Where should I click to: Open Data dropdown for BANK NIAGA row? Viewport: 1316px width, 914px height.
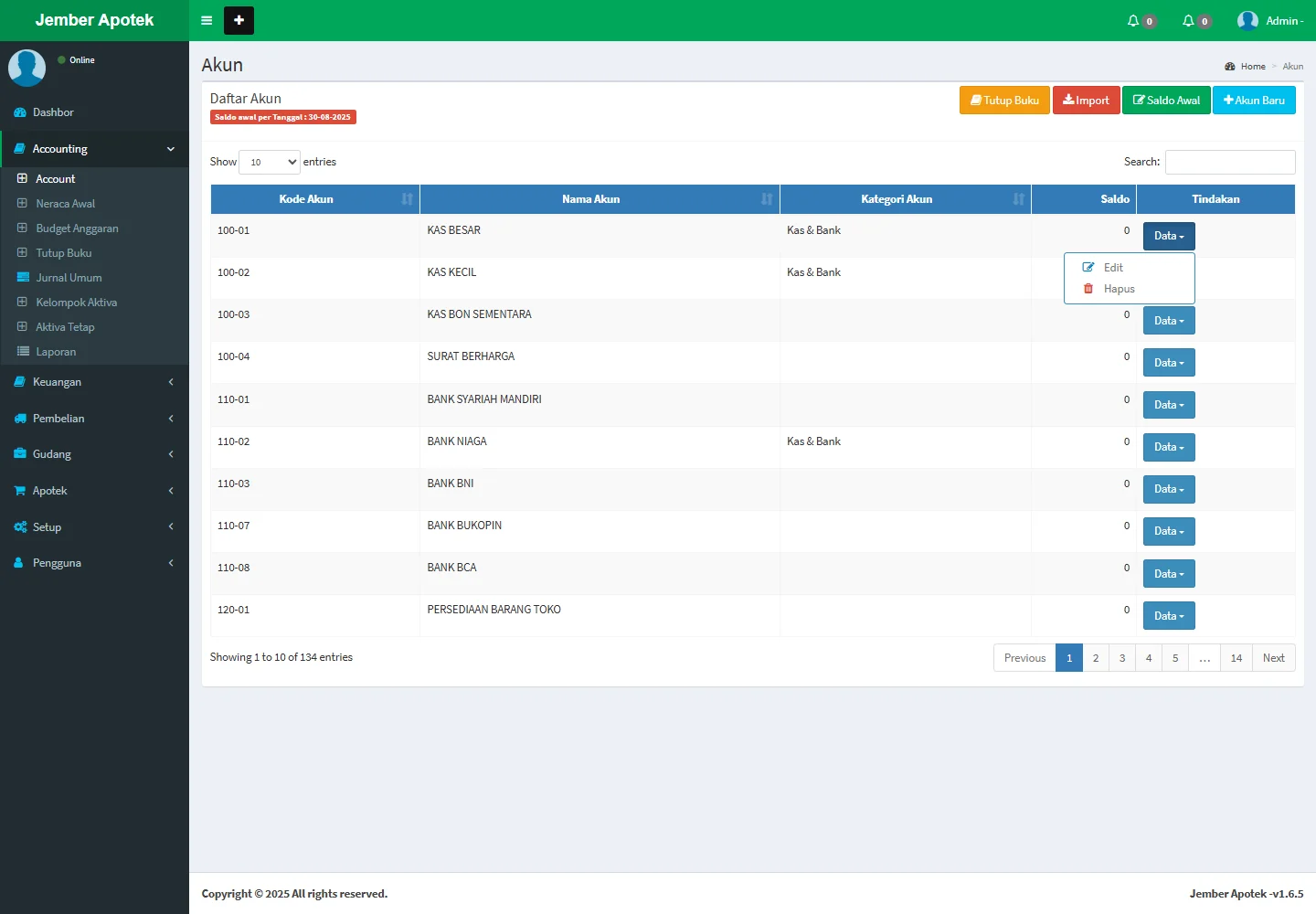[1168, 447]
